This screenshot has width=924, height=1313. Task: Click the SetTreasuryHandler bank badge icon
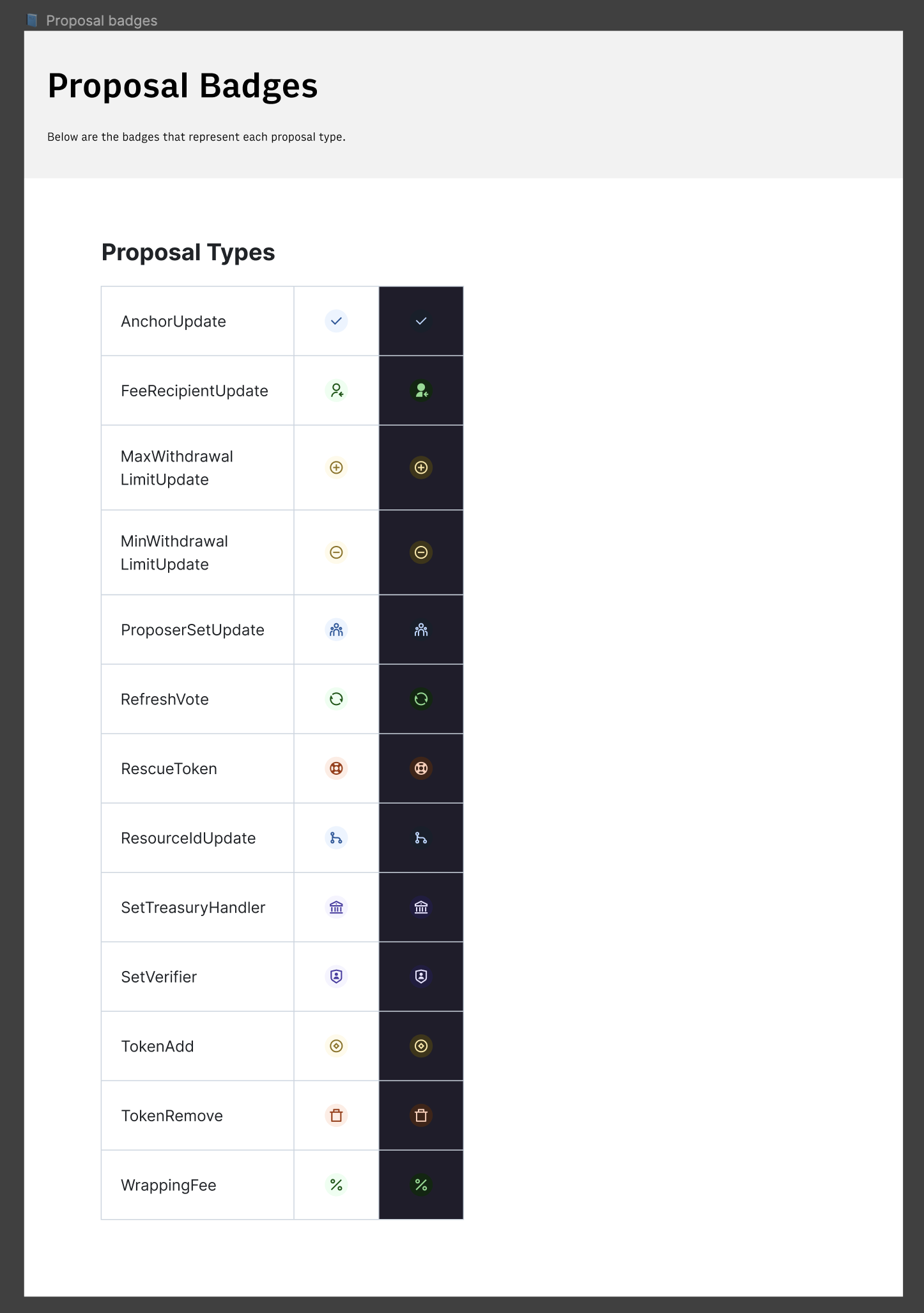(x=336, y=907)
